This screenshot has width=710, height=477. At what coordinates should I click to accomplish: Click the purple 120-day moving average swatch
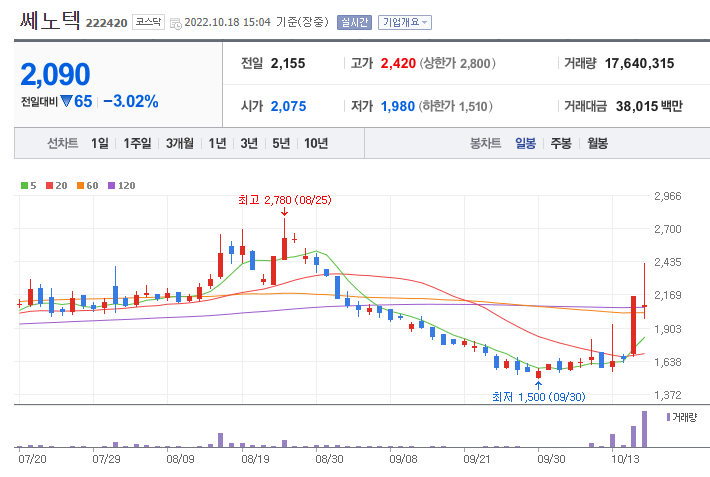111,185
